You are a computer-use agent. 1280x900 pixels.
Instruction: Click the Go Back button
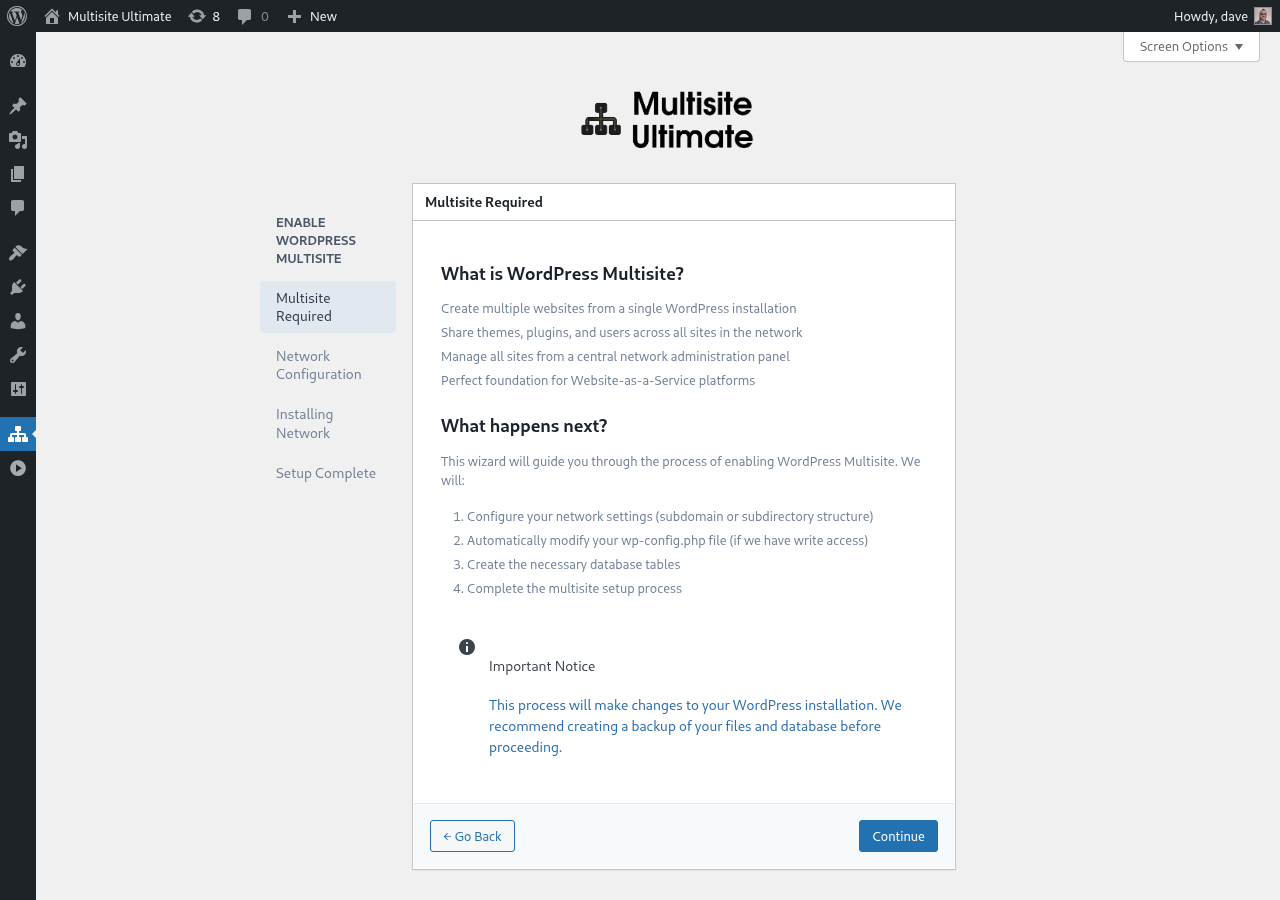[x=472, y=836]
